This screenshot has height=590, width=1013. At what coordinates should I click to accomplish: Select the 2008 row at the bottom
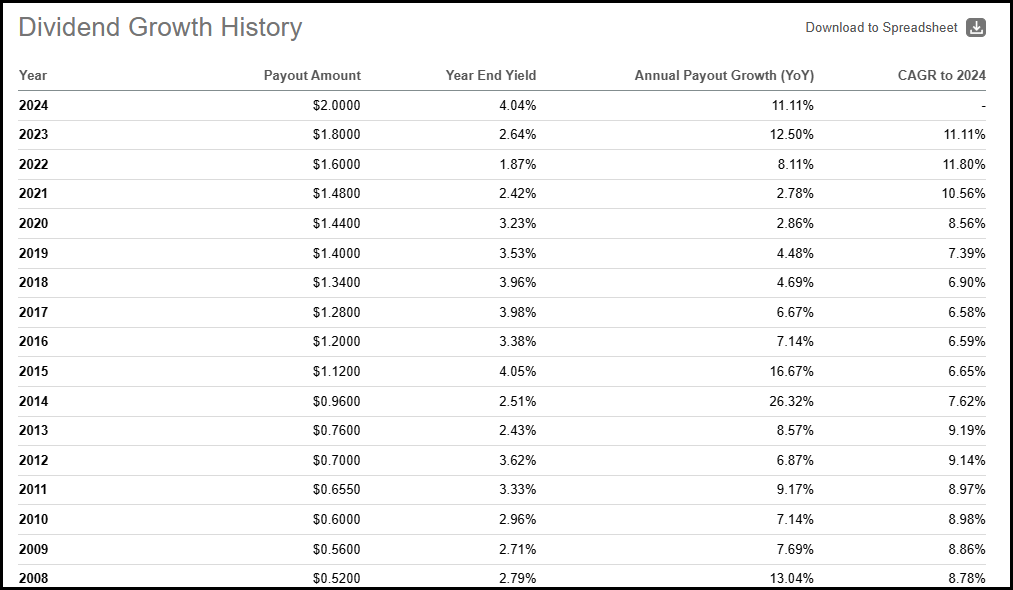point(500,578)
